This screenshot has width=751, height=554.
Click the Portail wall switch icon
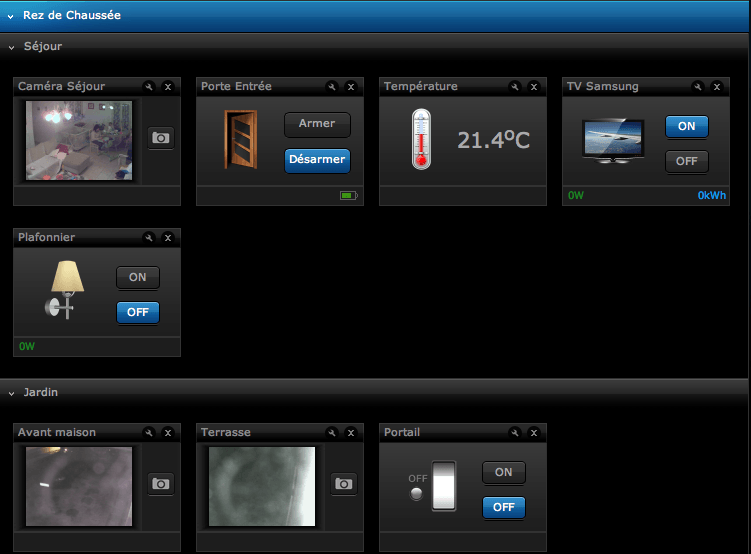tap(444, 486)
